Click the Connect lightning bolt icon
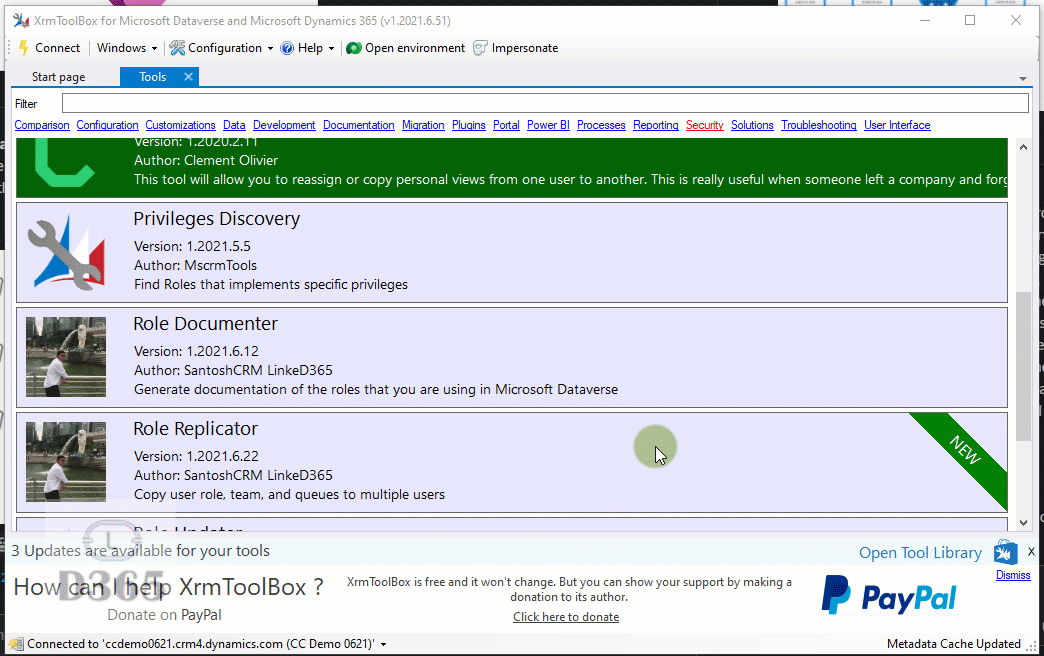This screenshot has height=656, width=1044. pos(23,48)
